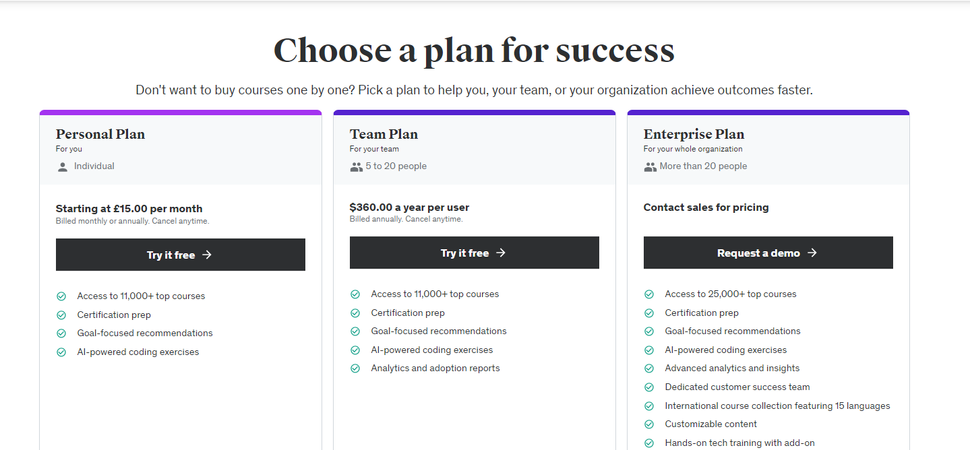970x450 pixels.
Task: Click checkmark icon beside Personal Plan Certification prep
Action: coord(61,315)
